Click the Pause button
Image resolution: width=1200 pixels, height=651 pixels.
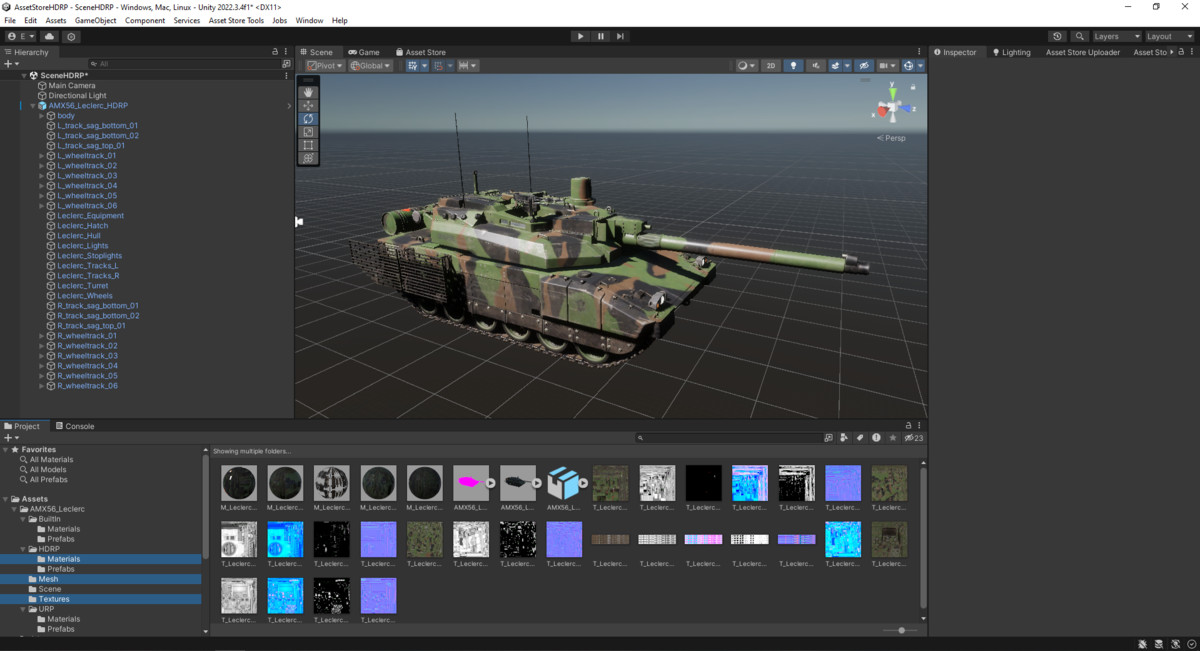601,36
